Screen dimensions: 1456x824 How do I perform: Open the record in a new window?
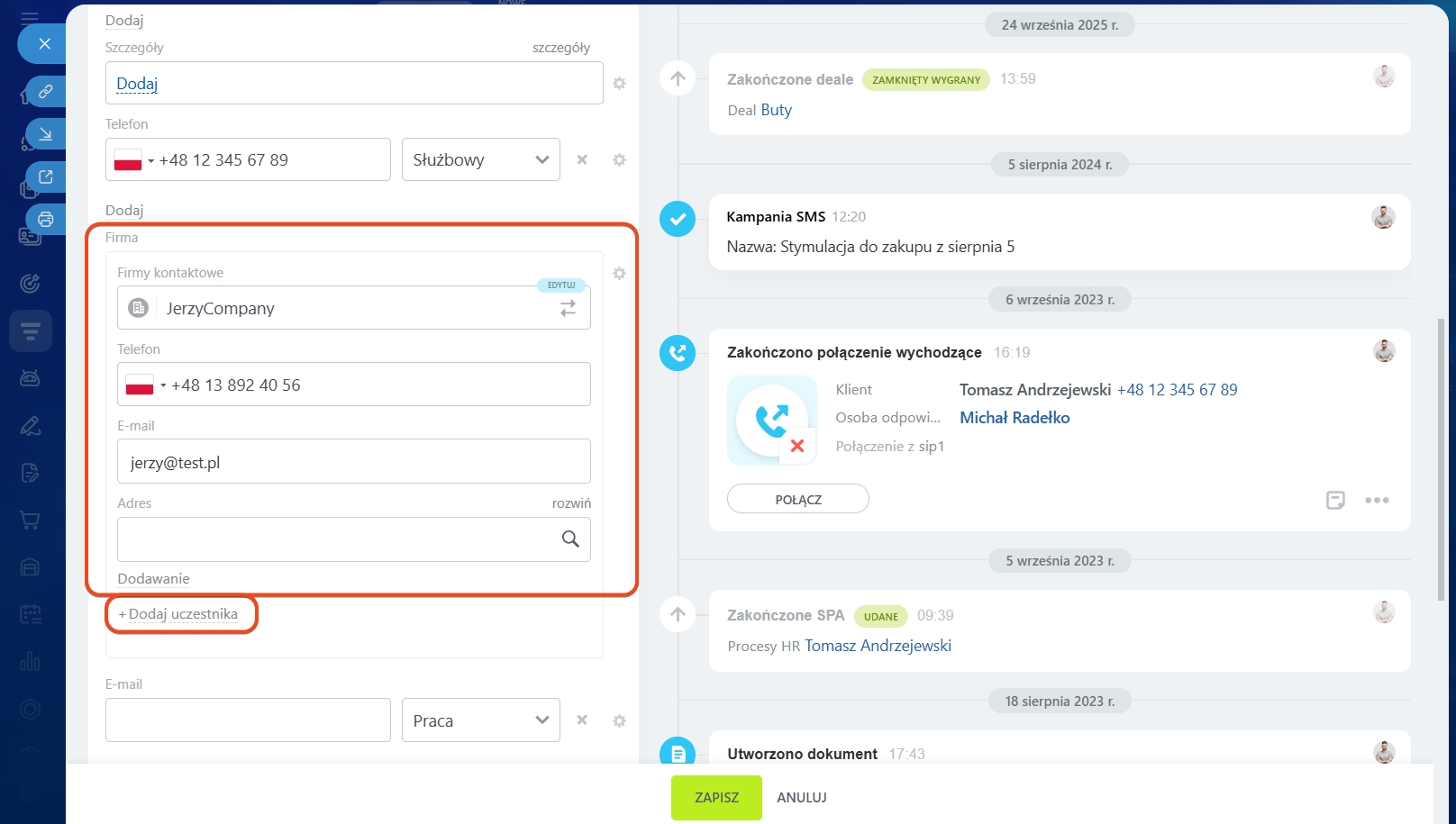46,177
